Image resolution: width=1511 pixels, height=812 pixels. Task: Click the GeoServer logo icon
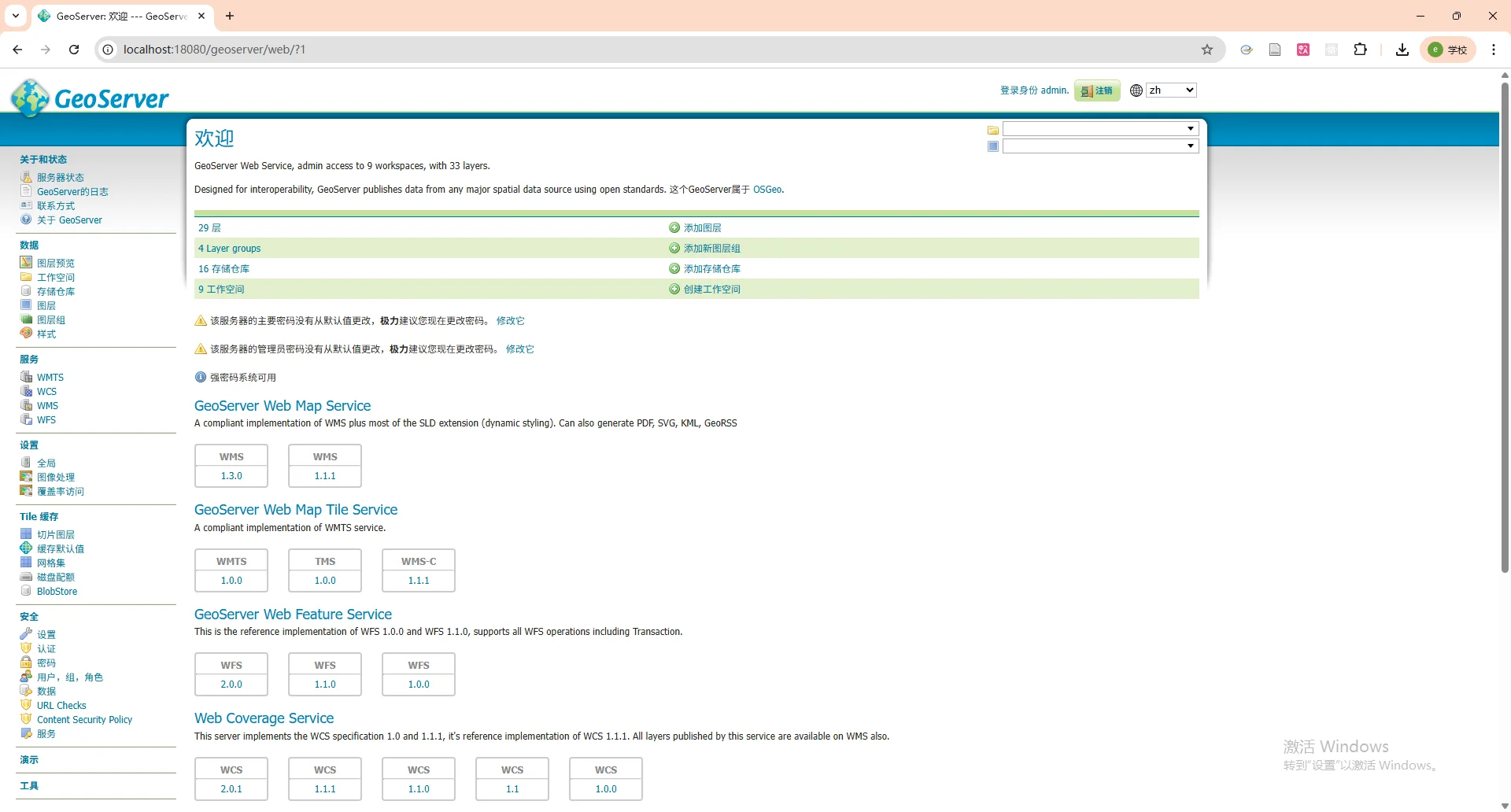(30, 98)
